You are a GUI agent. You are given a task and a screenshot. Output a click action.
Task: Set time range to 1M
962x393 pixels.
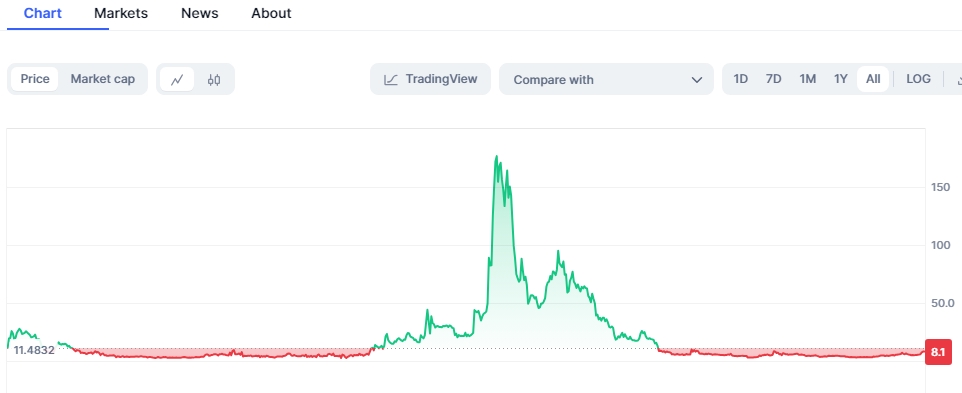[807, 79]
